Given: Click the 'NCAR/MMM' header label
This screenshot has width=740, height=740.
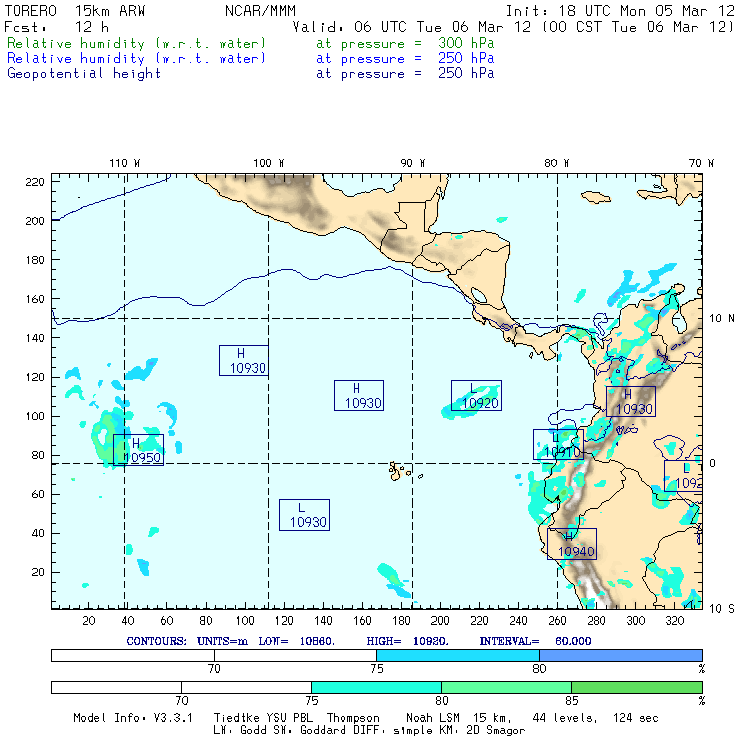Looking at the screenshot, I should 260,11.
